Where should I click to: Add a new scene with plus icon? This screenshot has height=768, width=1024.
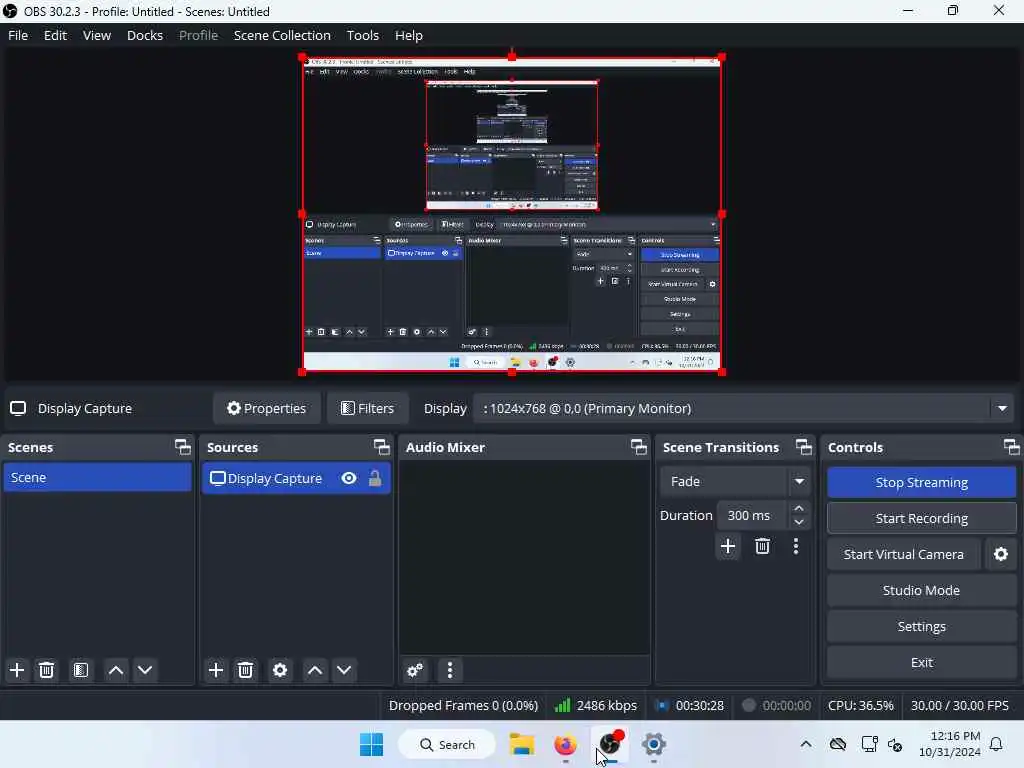tap(17, 670)
